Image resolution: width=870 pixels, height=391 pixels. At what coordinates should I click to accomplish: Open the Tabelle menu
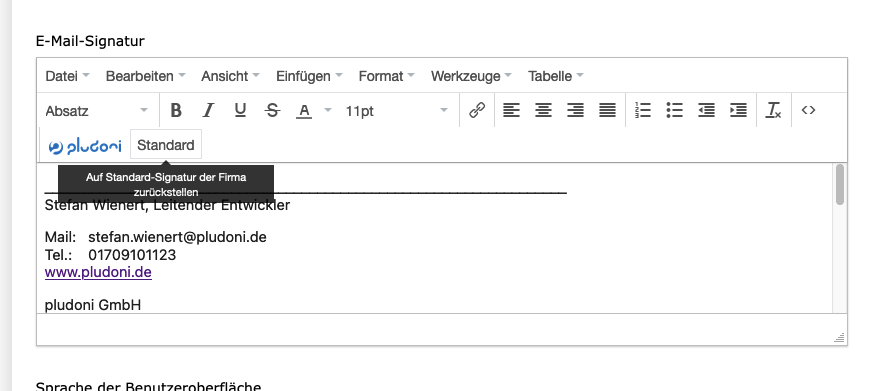point(555,76)
